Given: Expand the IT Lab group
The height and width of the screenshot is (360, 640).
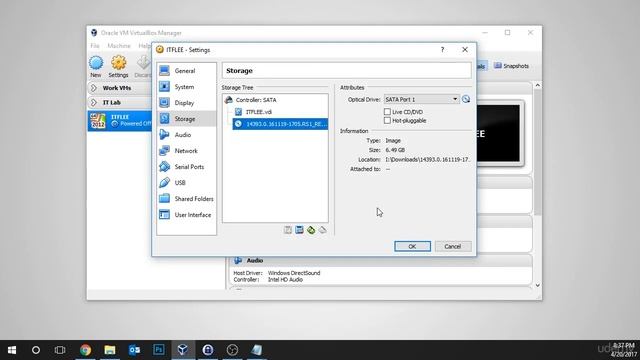Looking at the screenshot, I should (x=93, y=102).
